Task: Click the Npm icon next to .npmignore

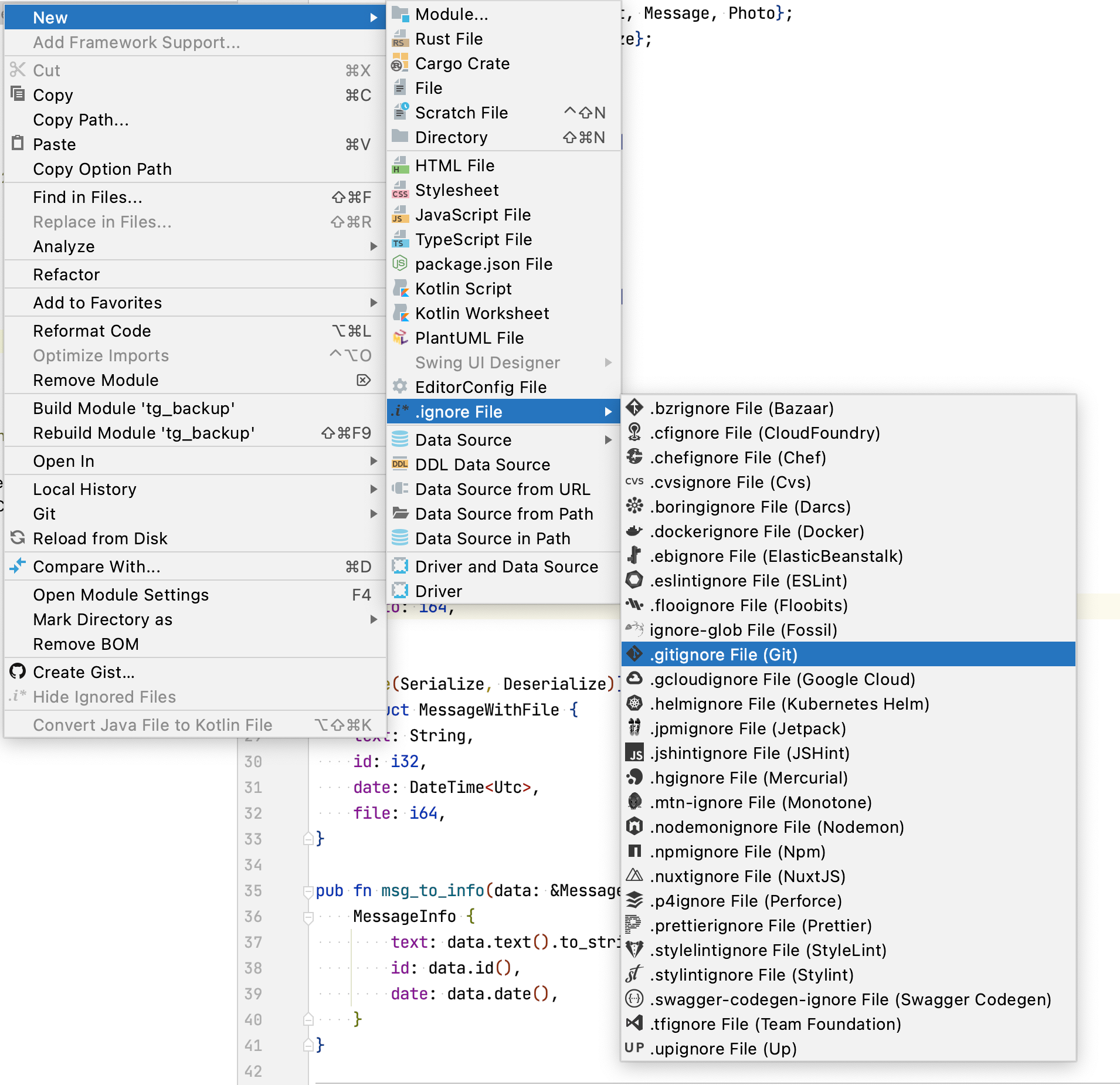Action: point(635,852)
